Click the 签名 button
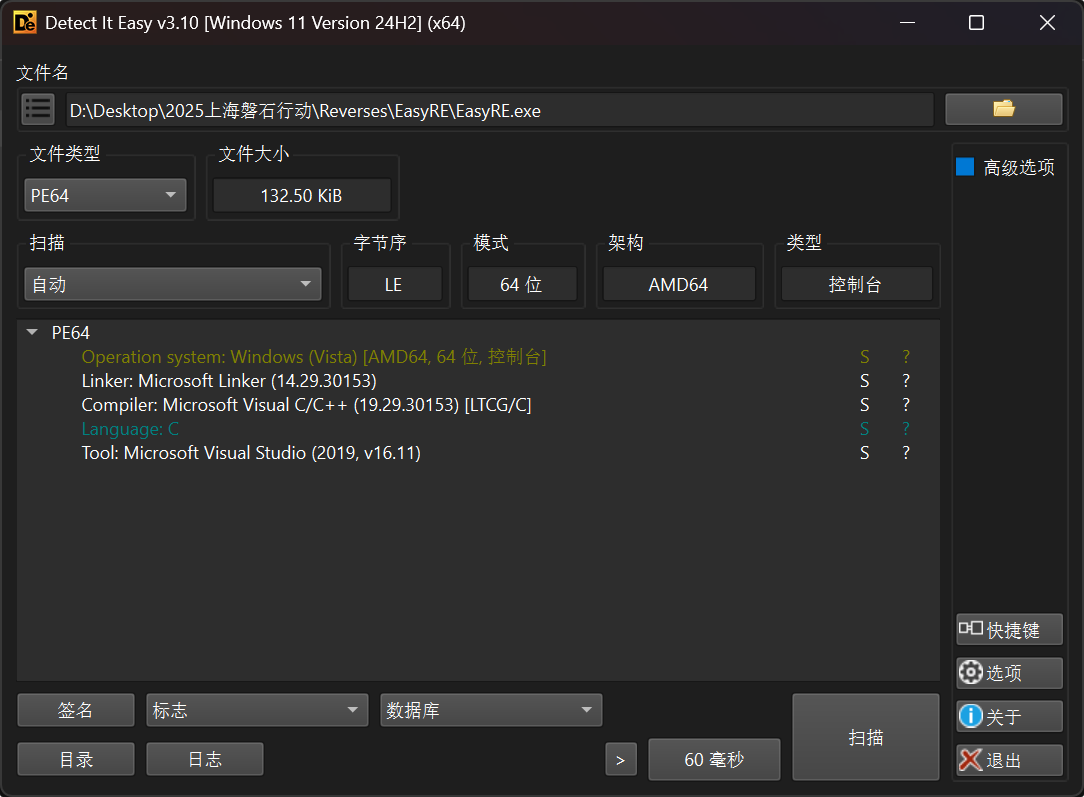 pos(75,710)
